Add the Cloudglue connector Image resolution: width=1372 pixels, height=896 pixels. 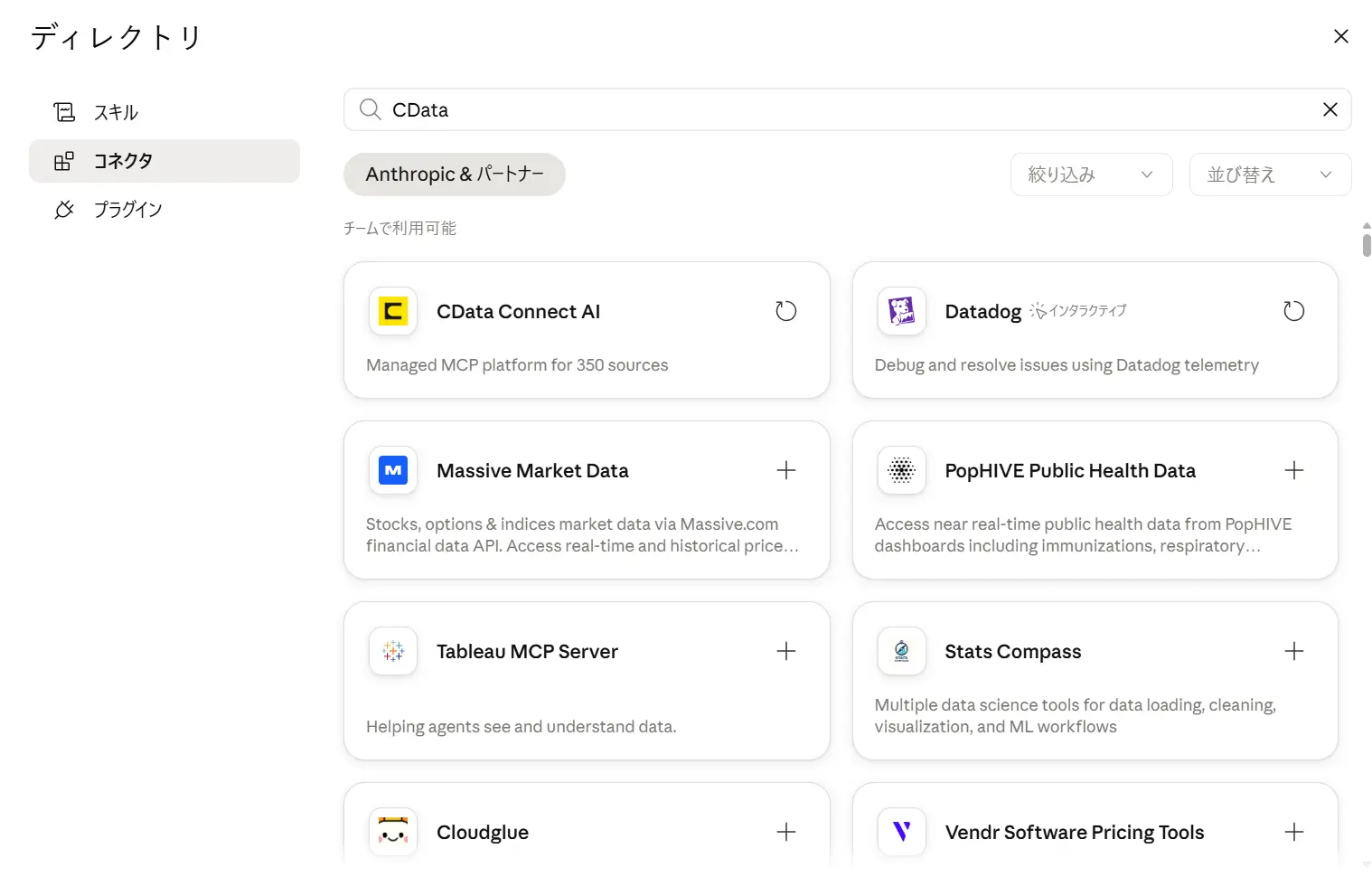tap(785, 832)
